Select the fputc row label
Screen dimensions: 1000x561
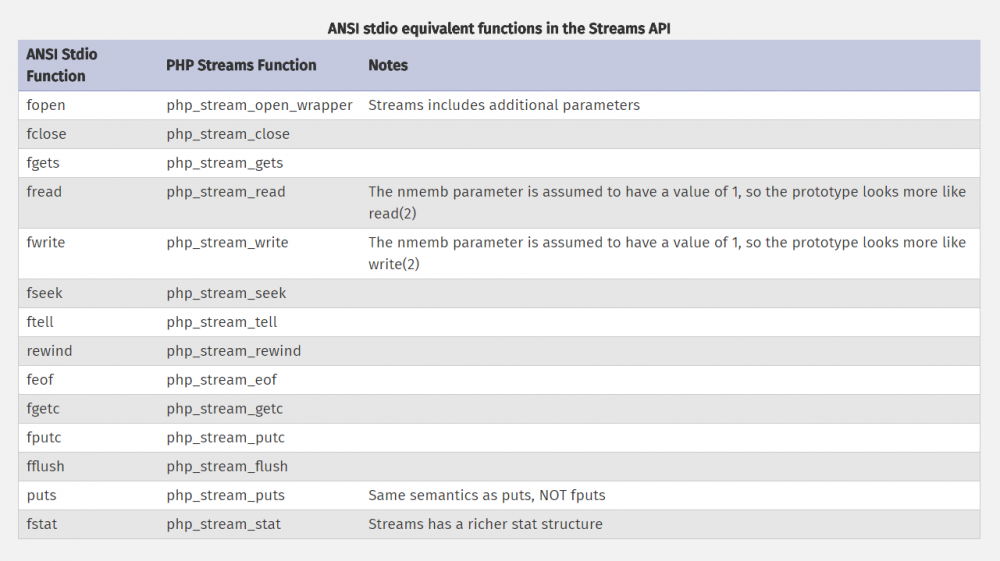click(45, 438)
